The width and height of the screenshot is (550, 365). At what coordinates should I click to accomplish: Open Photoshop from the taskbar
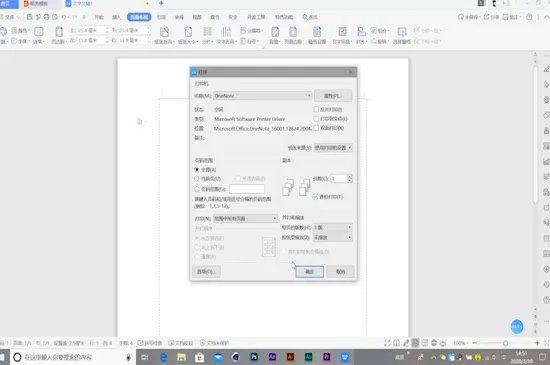[254, 357]
